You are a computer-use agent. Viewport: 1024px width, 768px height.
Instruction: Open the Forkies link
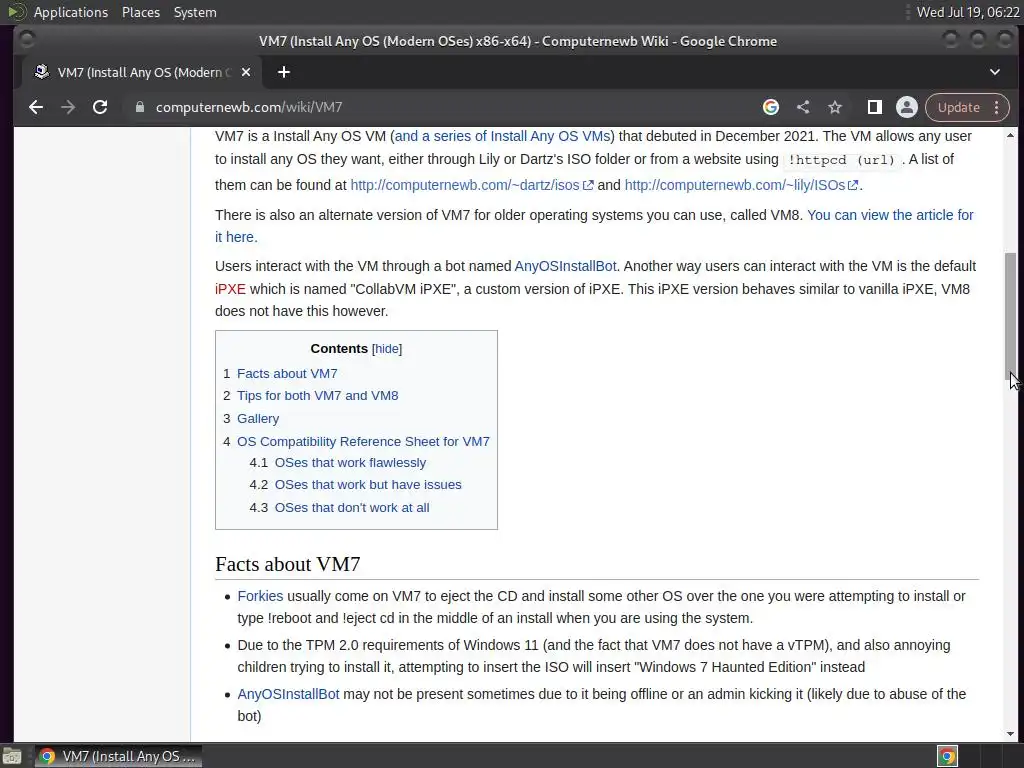(x=260, y=596)
